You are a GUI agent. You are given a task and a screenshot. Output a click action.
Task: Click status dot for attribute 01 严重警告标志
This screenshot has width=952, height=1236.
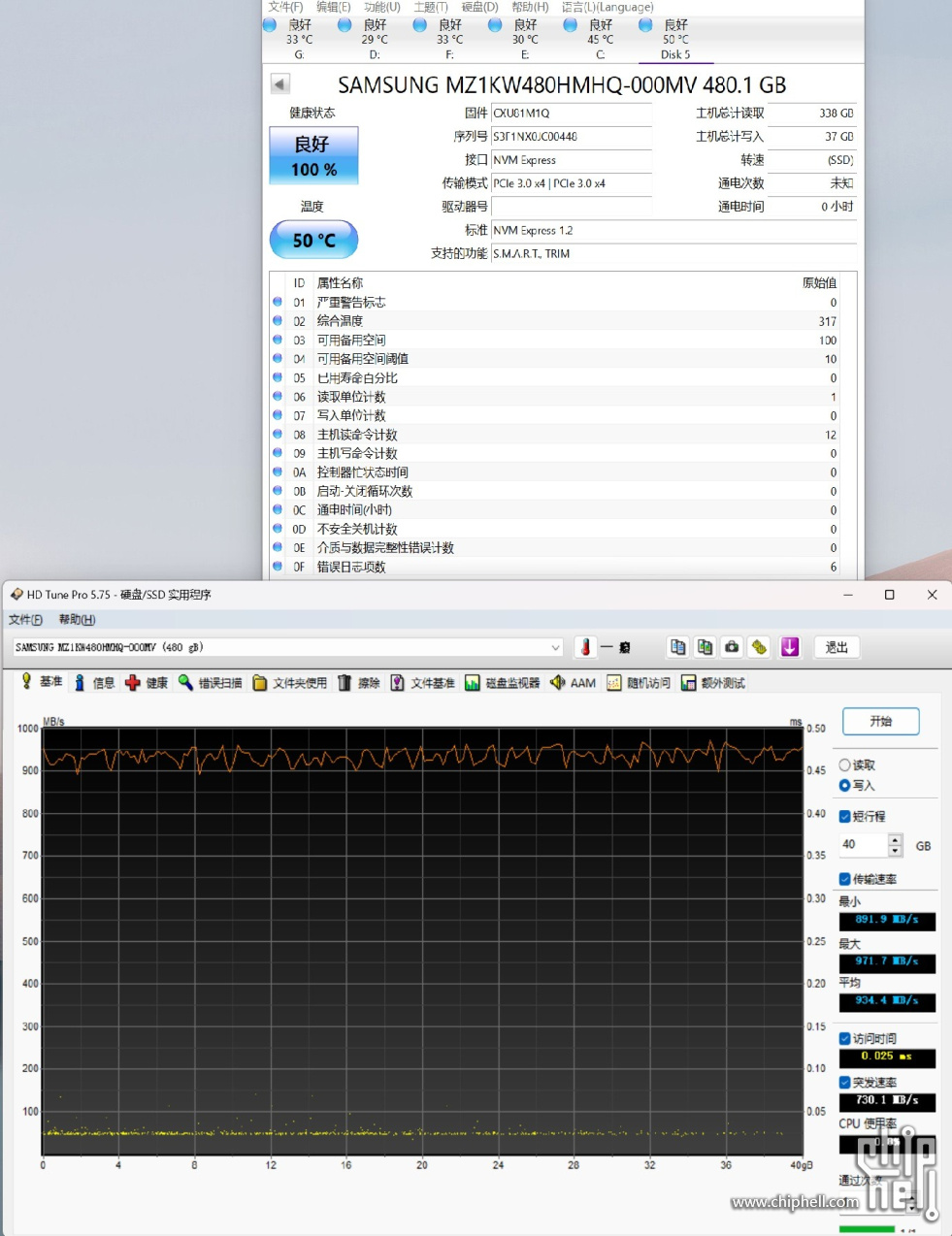tap(278, 303)
